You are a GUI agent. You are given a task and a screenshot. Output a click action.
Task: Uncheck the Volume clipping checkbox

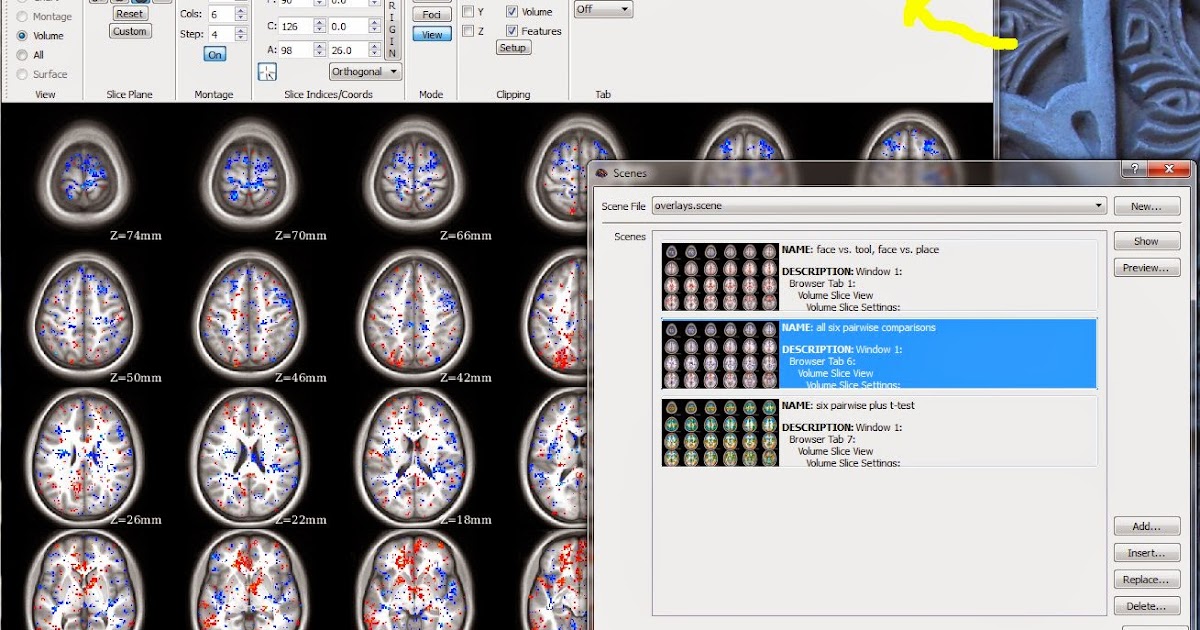[x=512, y=12]
